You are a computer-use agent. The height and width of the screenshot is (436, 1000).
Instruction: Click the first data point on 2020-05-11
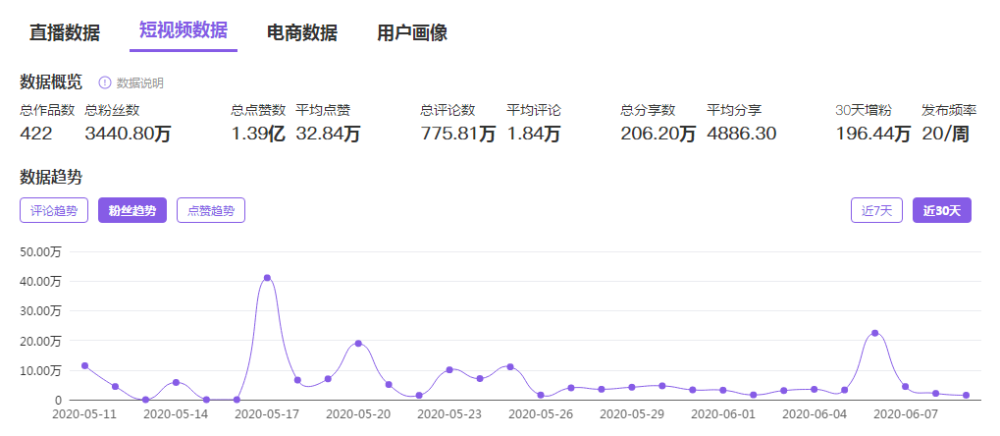tap(85, 366)
